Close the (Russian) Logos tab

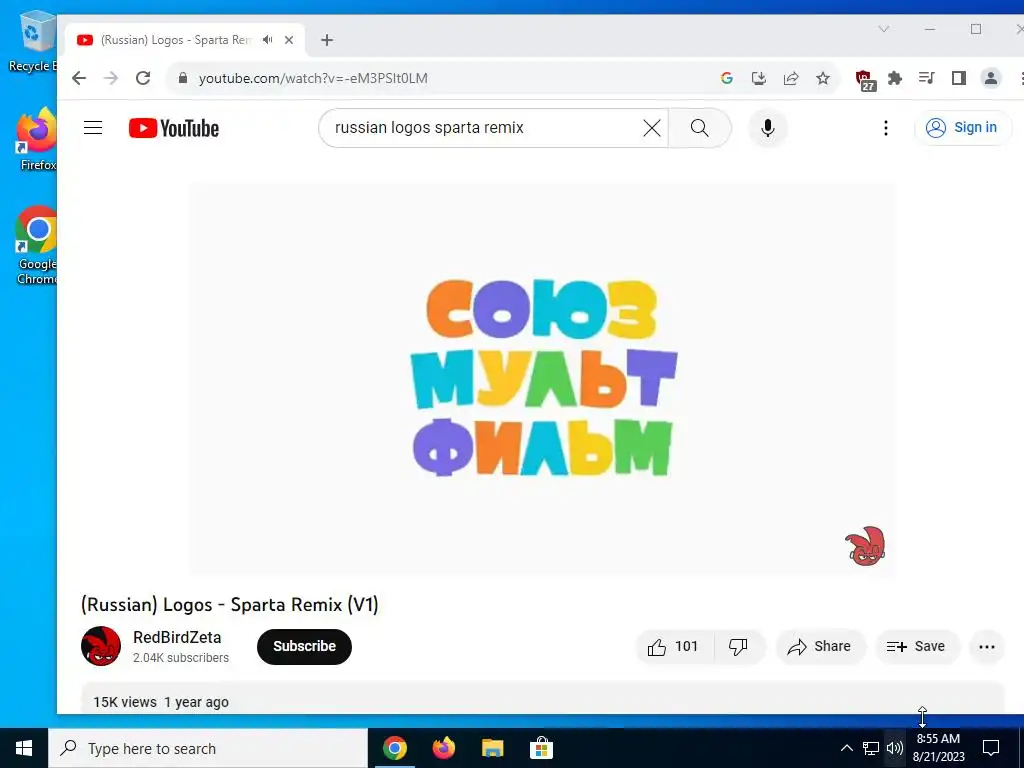point(289,40)
